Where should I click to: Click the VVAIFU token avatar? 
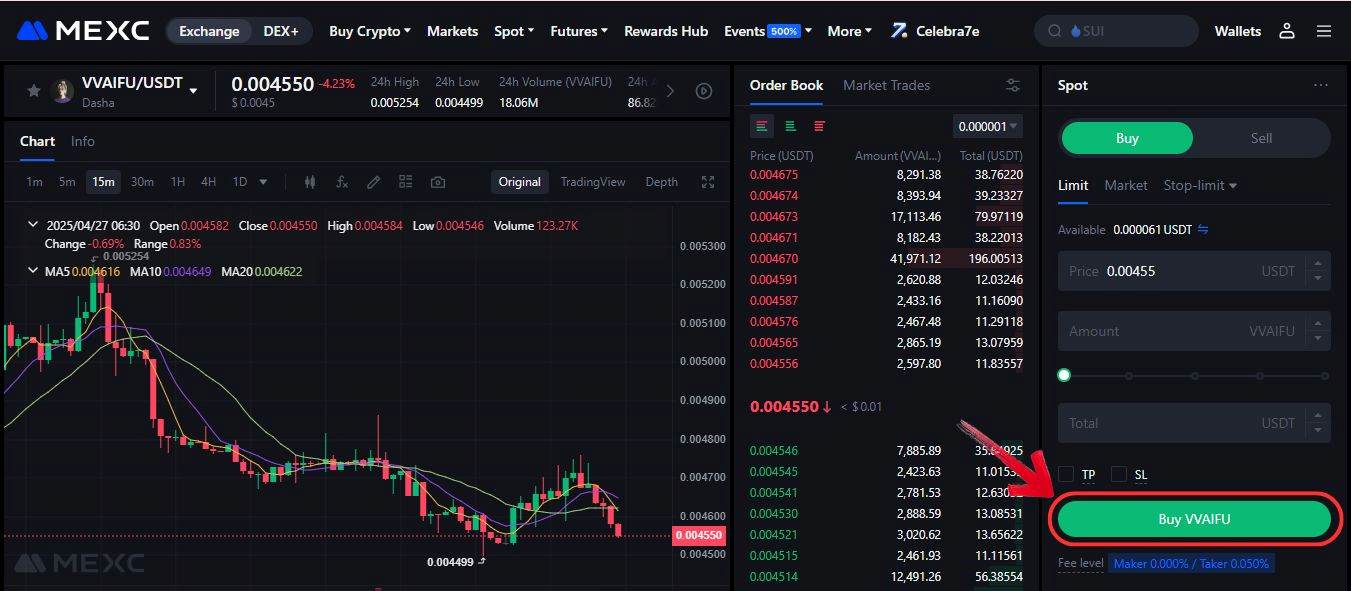63,91
